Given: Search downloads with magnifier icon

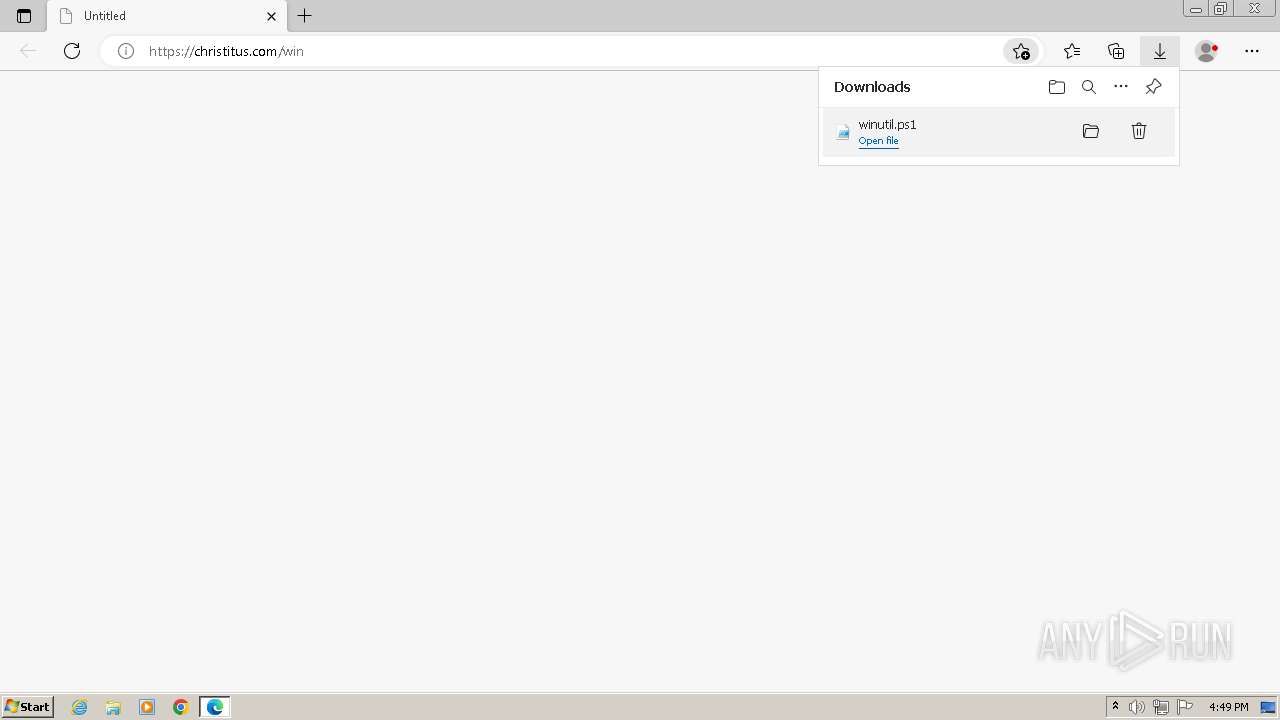Looking at the screenshot, I should click(x=1089, y=87).
